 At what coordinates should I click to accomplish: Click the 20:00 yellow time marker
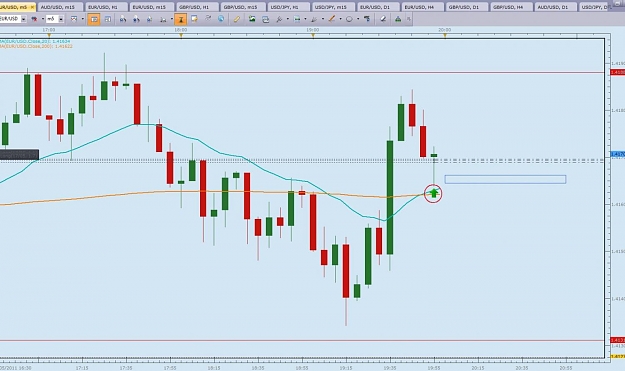click(x=445, y=35)
